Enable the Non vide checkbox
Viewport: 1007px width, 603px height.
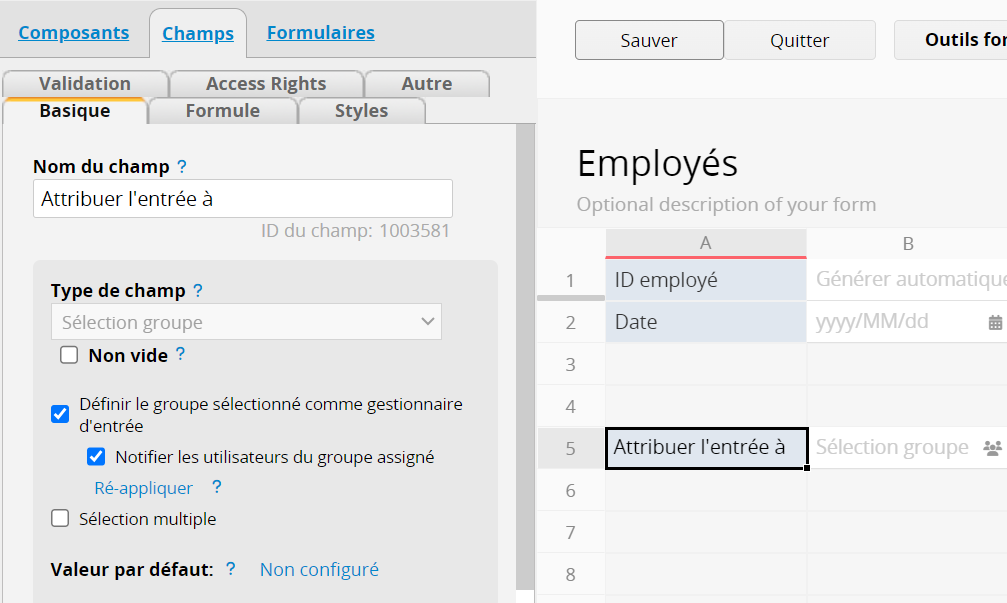pos(69,355)
